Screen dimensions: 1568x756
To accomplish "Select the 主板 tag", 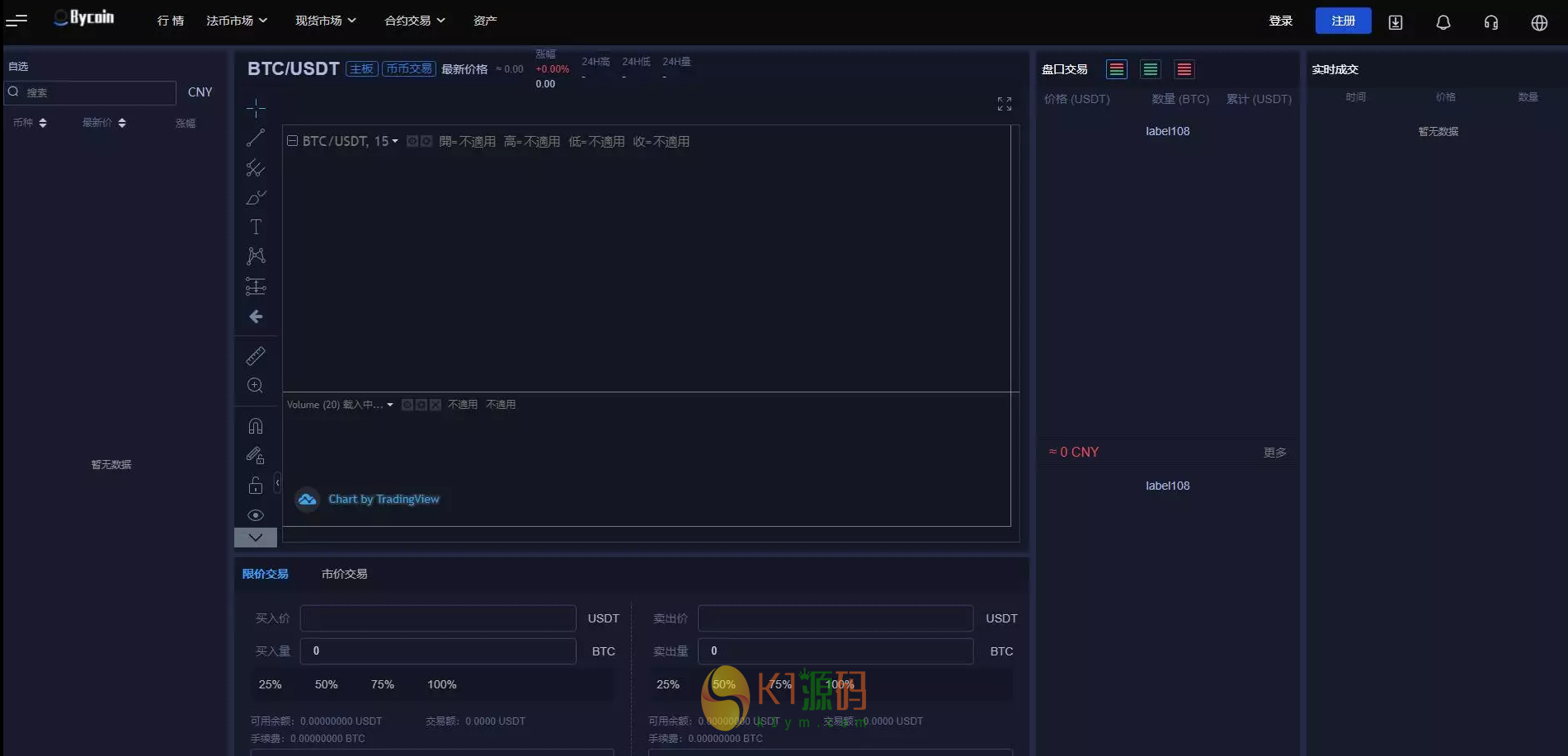I will (361, 69).
